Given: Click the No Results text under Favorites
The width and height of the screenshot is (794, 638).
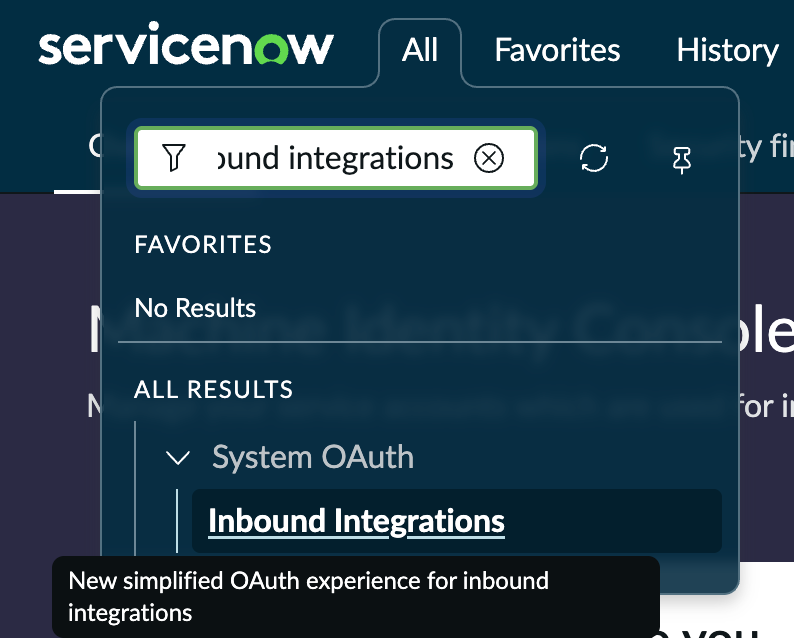Looking at the screenshot, I should [195, 308].
